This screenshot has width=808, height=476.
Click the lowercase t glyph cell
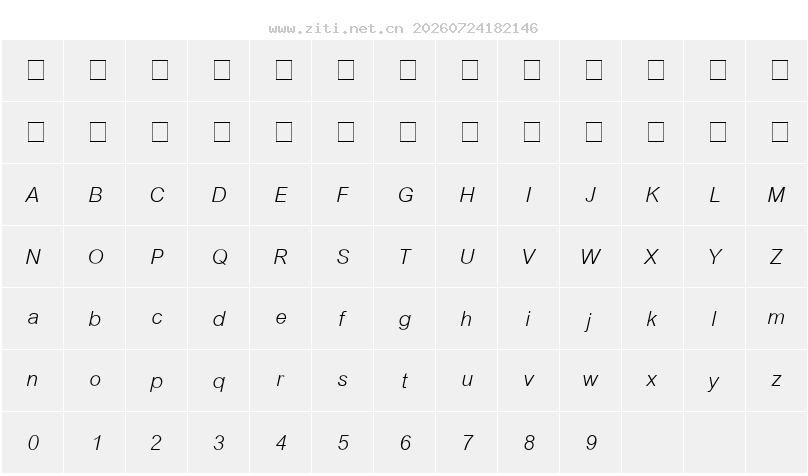point(405,380)
